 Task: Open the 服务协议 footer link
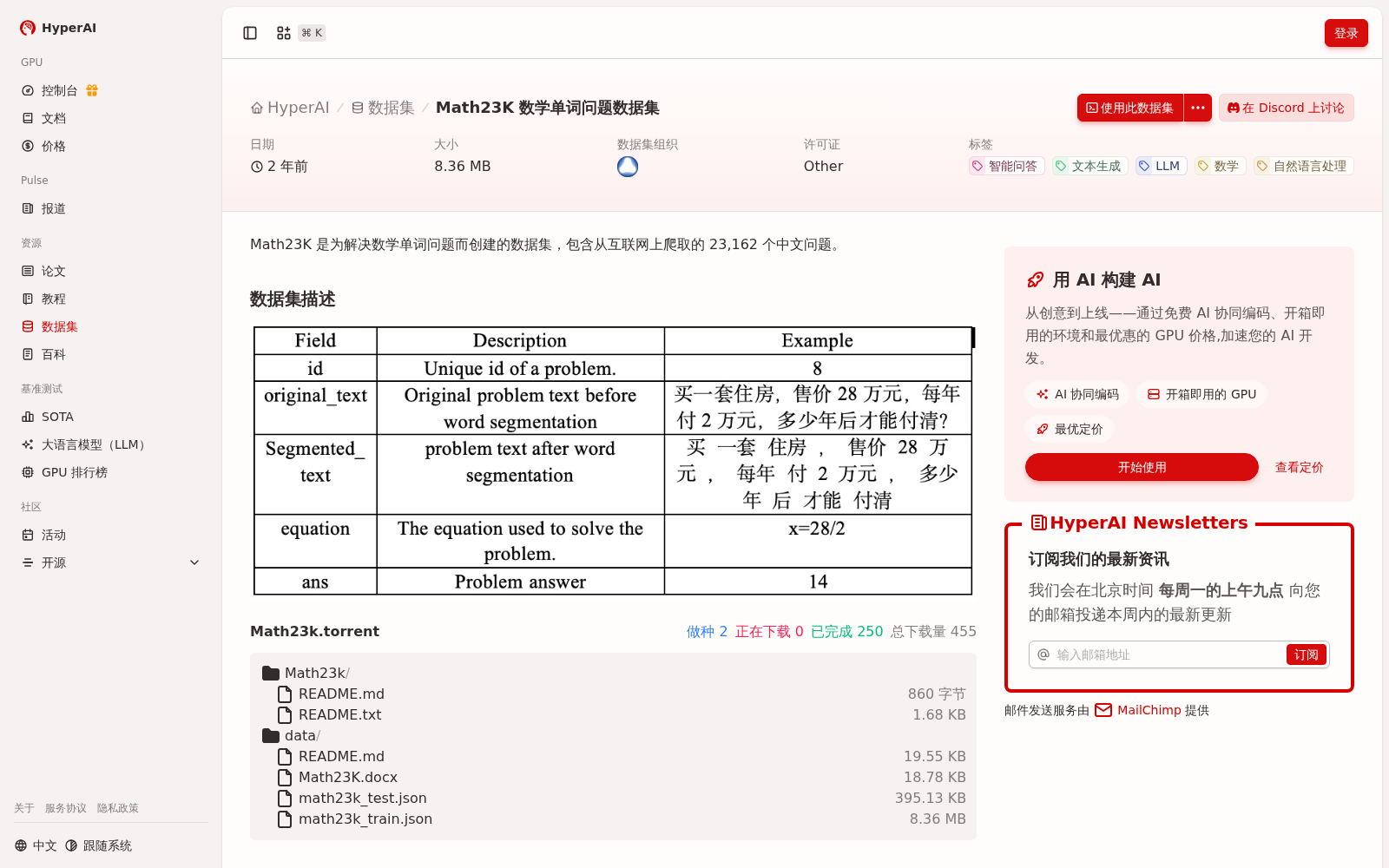(66, 808)
